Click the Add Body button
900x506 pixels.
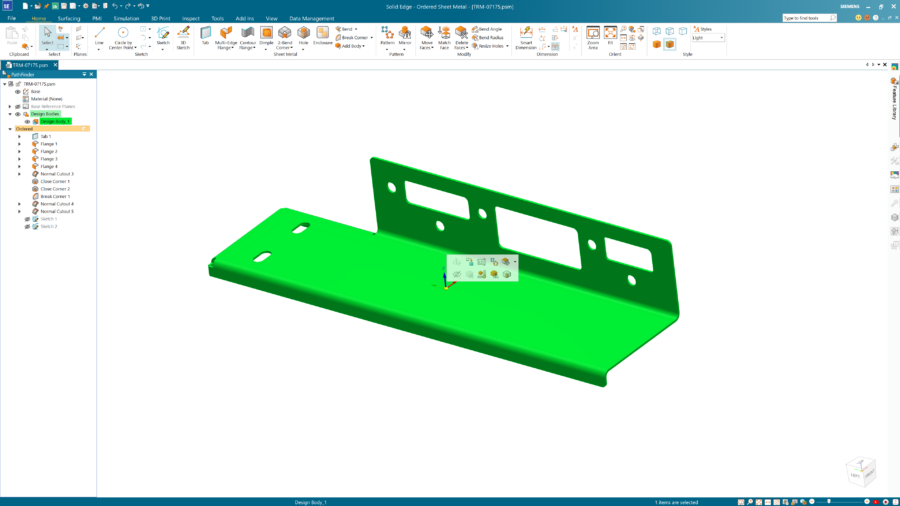tap(350, 46)
